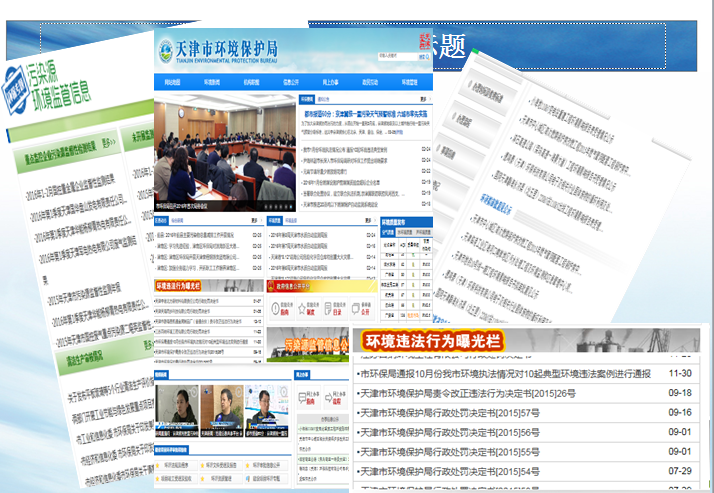The width and height of the screenshot is (714, 493).
Task: Open the 环境管理 navigation item
Action: 409,82
